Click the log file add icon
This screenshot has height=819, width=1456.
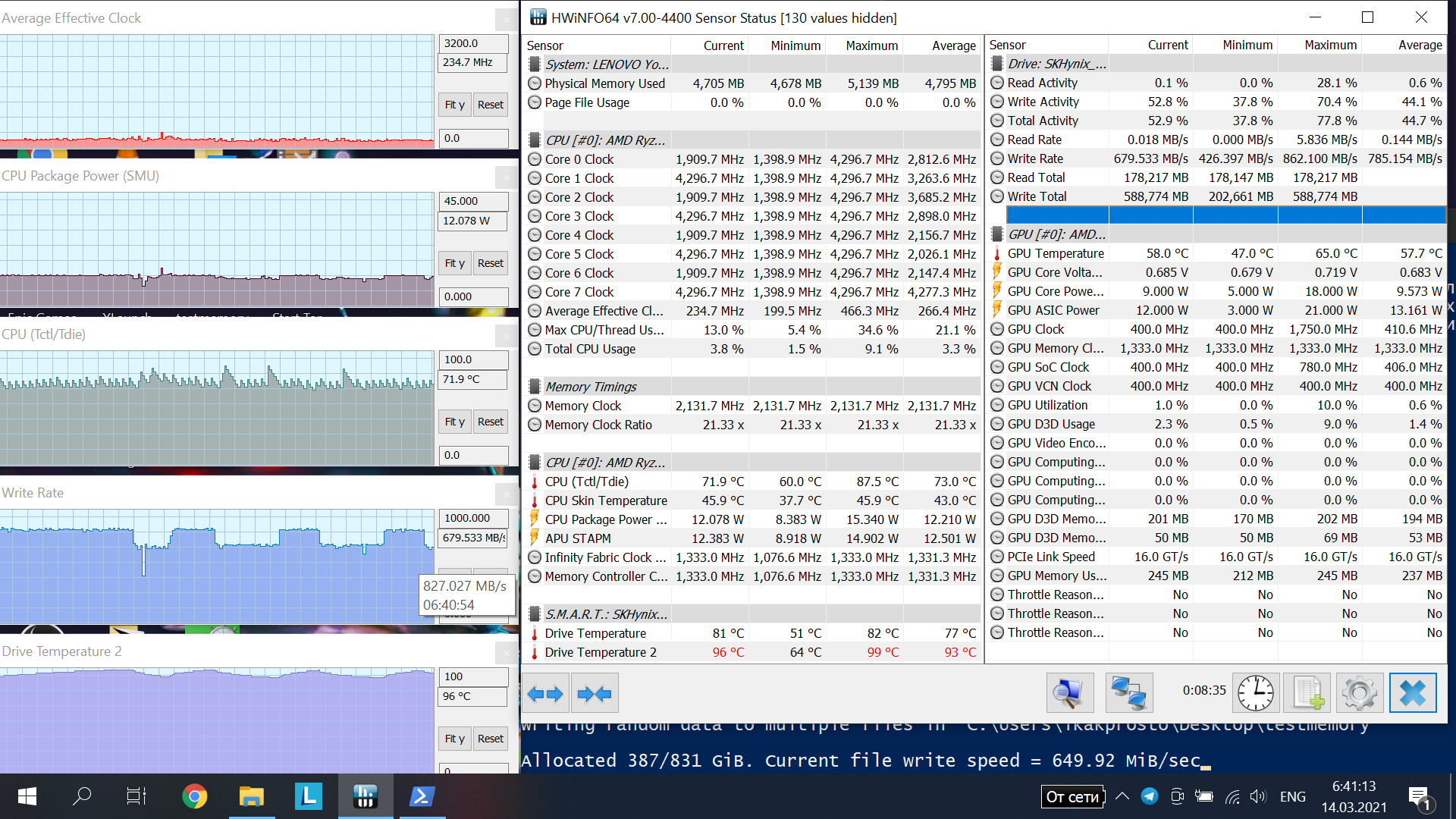coord(1307,693)
